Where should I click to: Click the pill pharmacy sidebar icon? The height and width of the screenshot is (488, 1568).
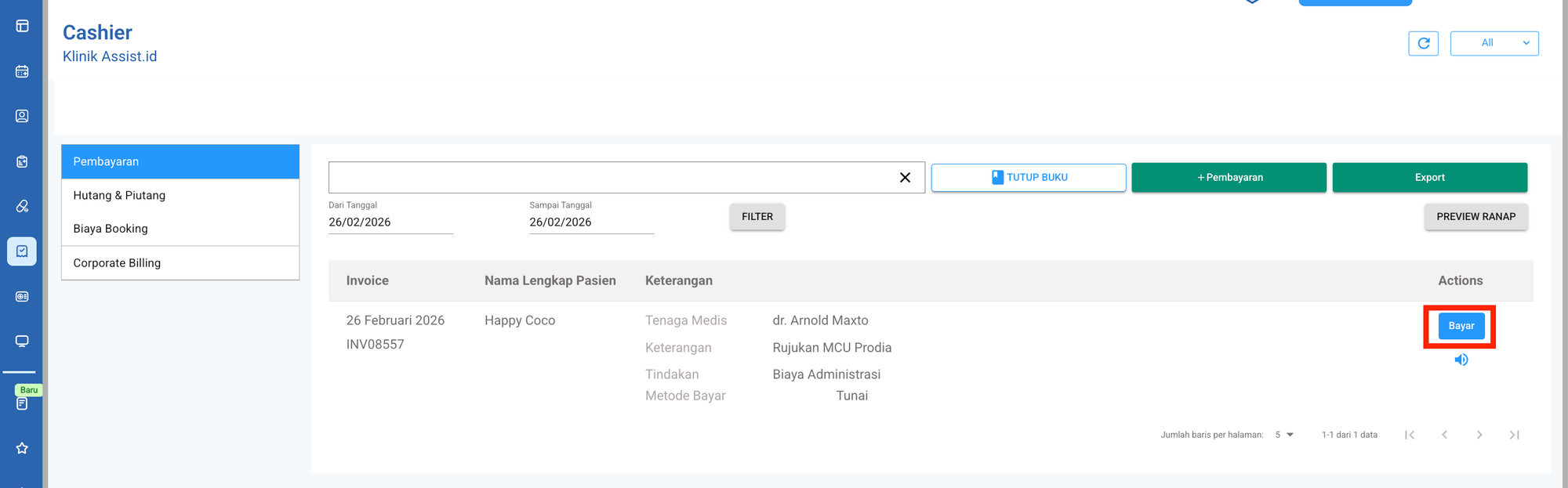point(22,206)
